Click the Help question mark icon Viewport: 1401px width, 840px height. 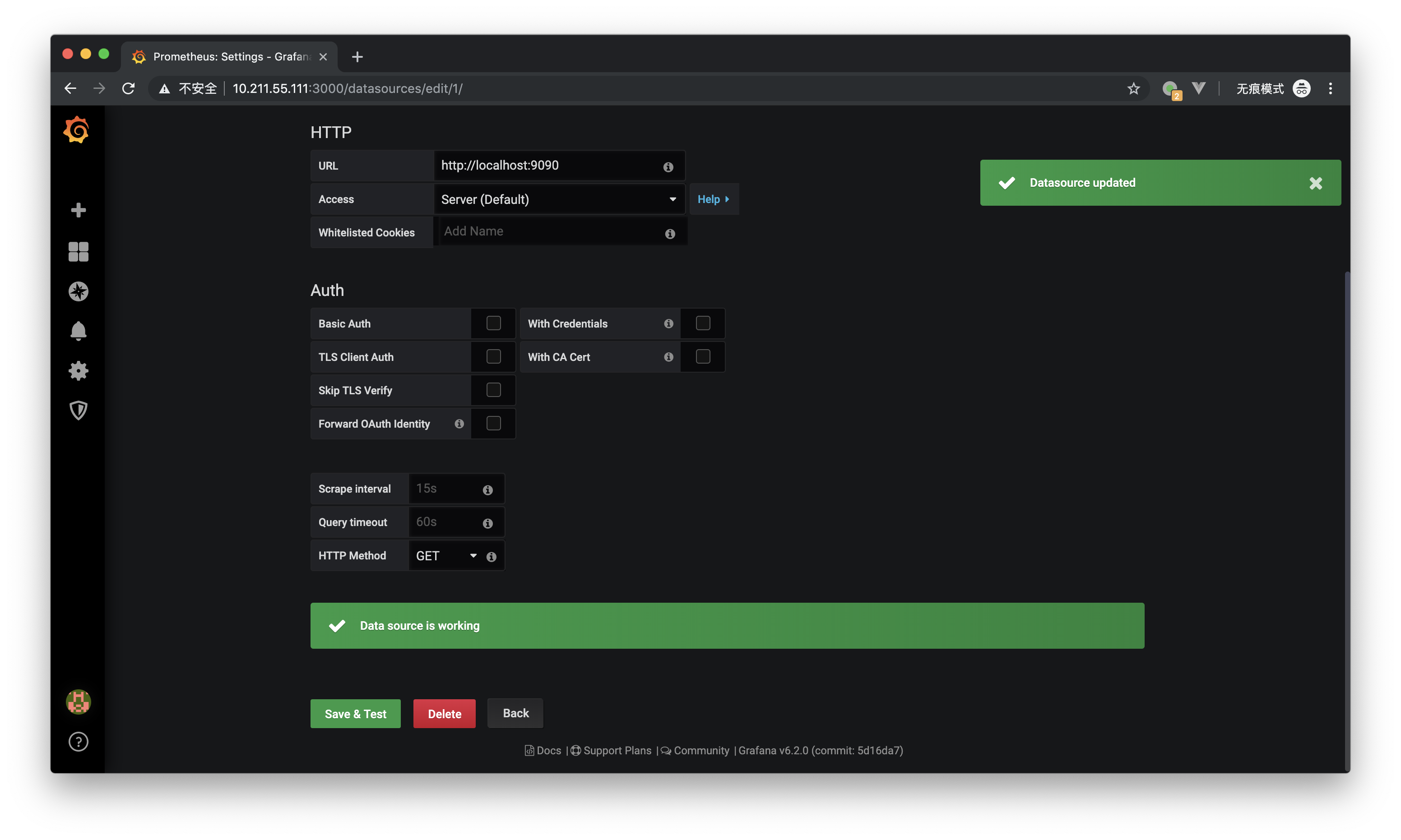[78, 742]
